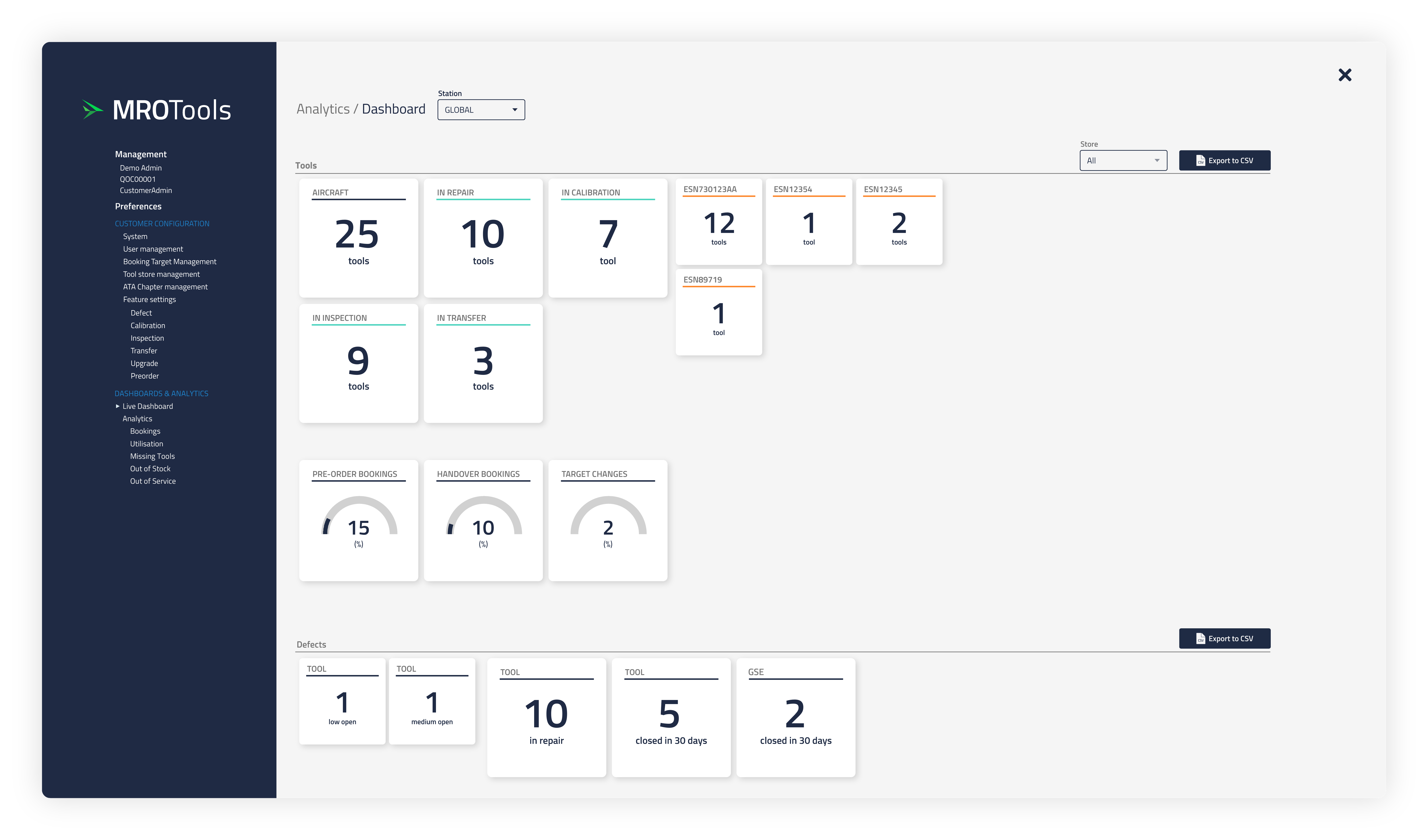The height and width of the screenshot is (840, 1428).
Task: Click the ESN730123AA engine card
Action: click(719, 222)
